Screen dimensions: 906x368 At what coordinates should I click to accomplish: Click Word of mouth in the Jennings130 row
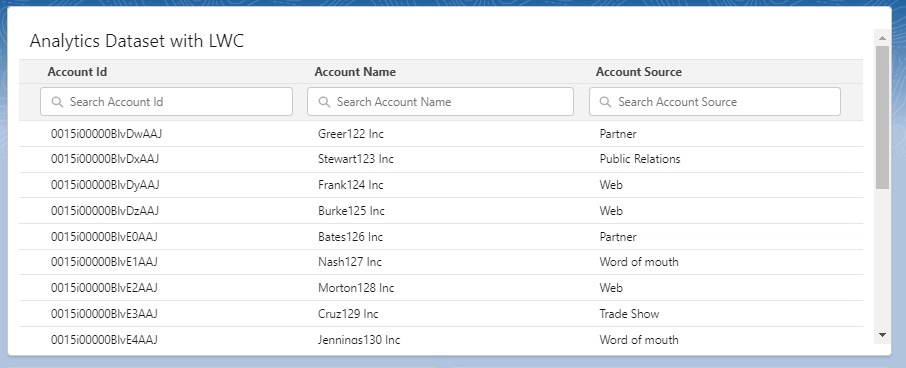pos(638,340)
